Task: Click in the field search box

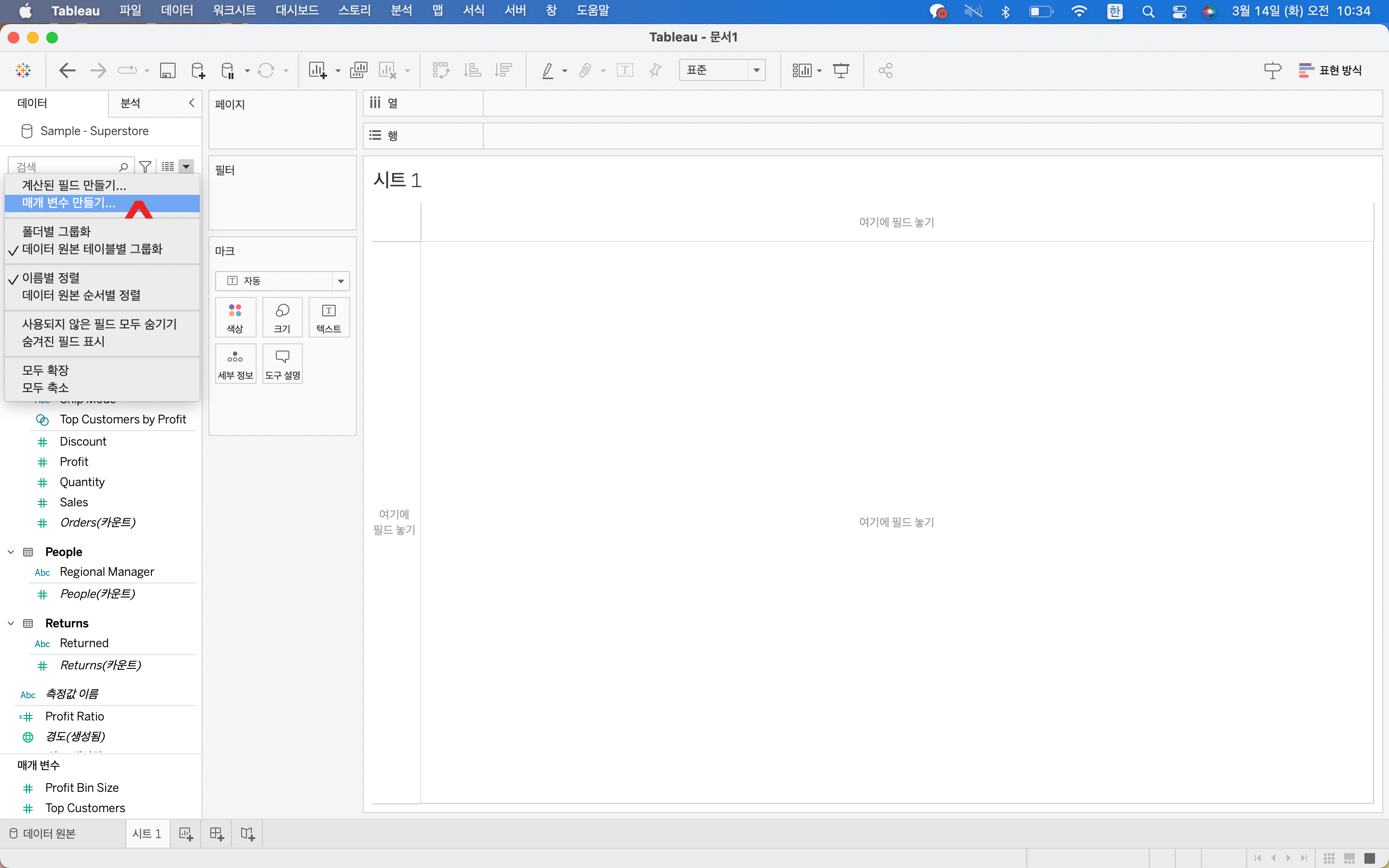Action: [71, 166]
